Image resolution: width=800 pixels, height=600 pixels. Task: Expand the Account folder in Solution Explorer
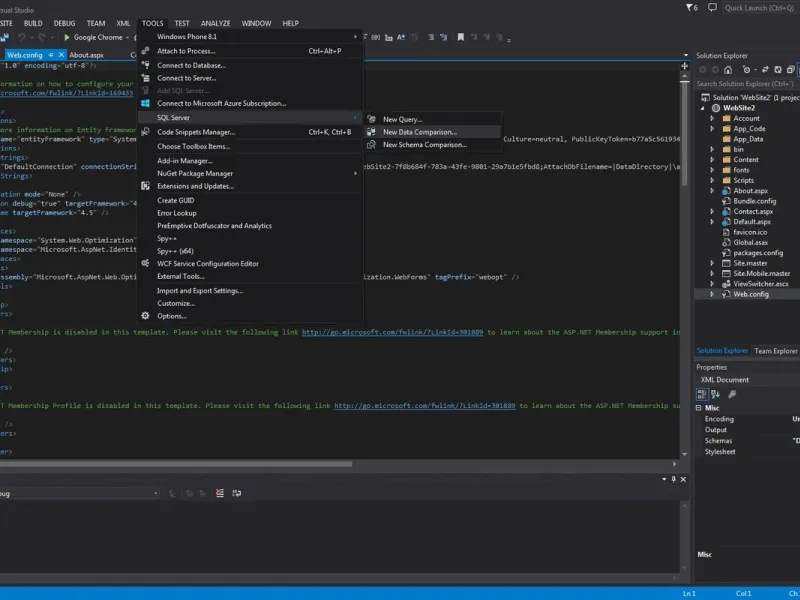point(712,118)
